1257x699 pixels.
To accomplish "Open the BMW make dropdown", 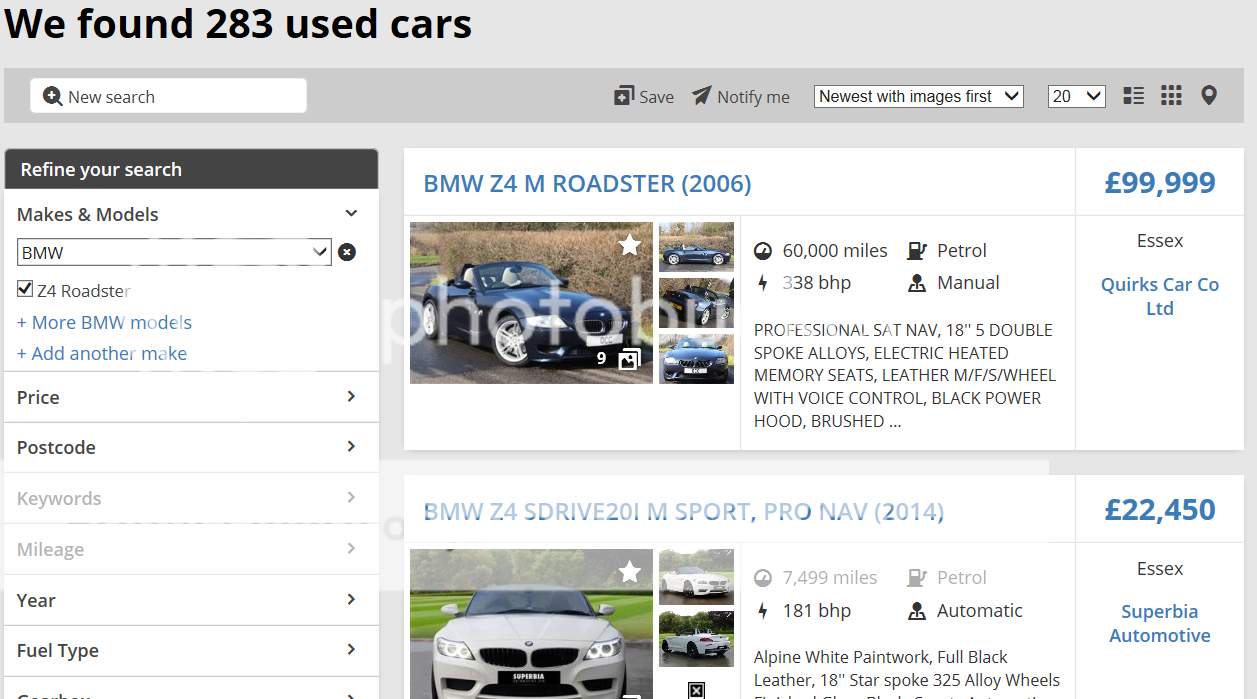I will [x=174, y=252].
